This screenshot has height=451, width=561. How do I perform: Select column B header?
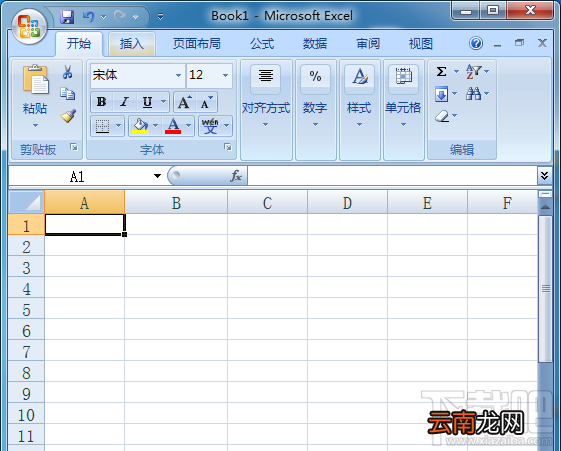pos(176,202)
